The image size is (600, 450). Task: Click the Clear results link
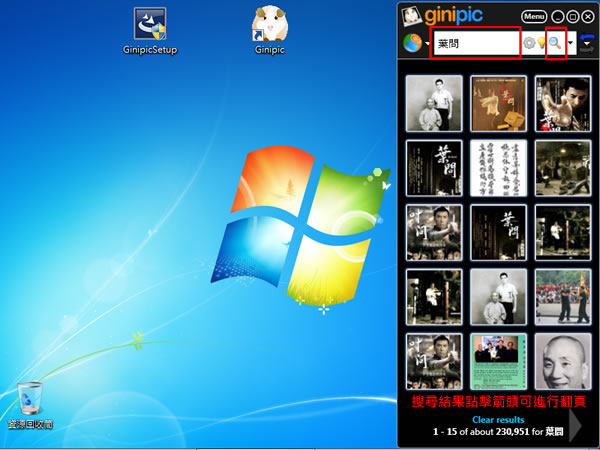coord(498,419)
